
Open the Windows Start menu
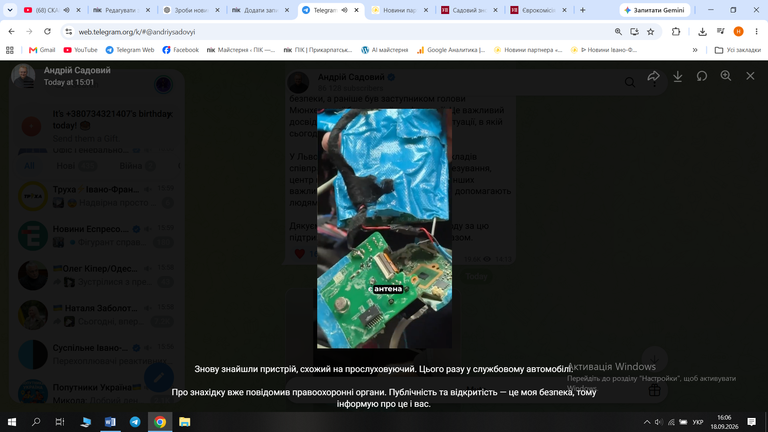pos(12,422)
